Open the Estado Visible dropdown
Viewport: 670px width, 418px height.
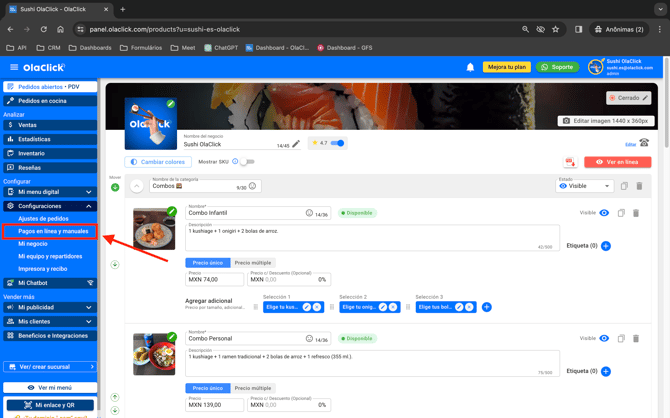pos(585,186)
